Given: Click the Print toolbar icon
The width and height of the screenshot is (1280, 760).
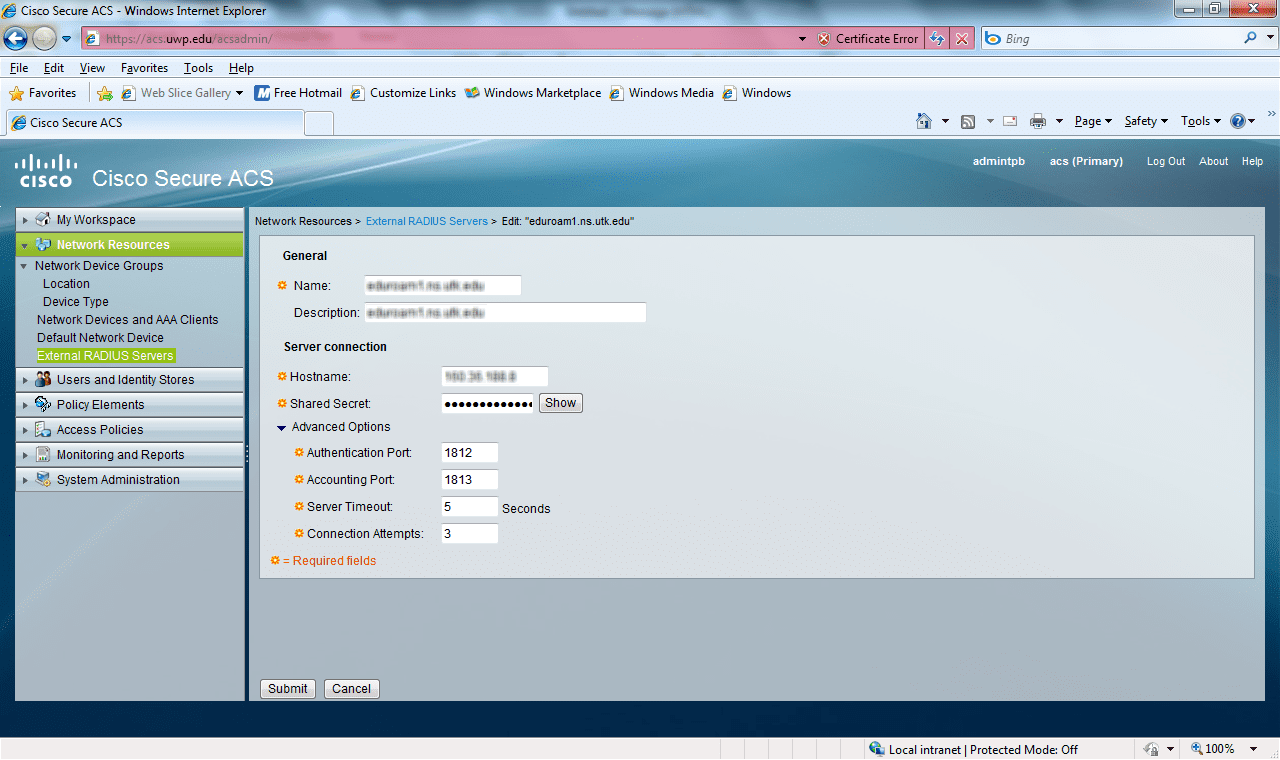Looking at the screenshot, I should (1038, 121).
